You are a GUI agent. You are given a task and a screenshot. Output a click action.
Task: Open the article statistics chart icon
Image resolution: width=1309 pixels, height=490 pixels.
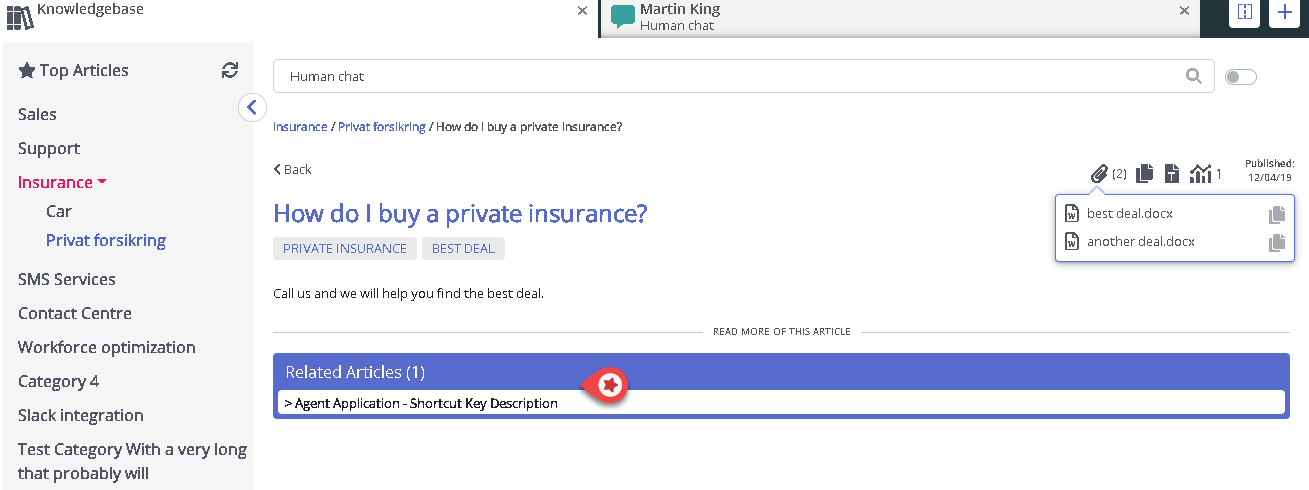click(x=1200, y=174)
